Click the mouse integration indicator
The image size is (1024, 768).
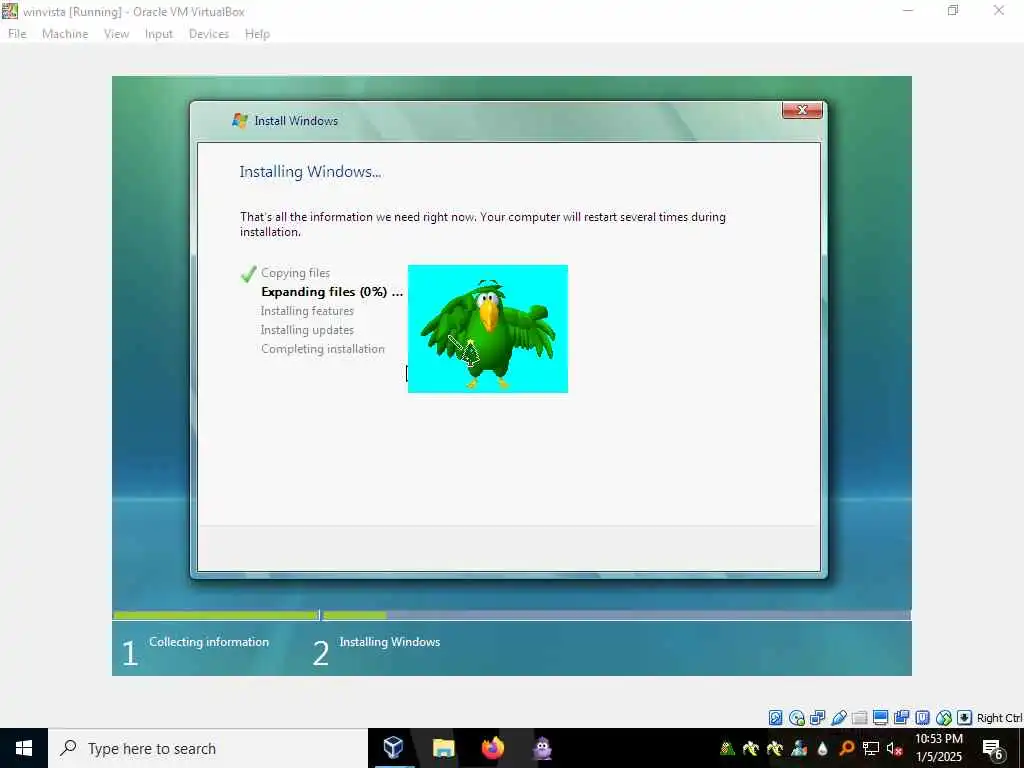(944, 718)
